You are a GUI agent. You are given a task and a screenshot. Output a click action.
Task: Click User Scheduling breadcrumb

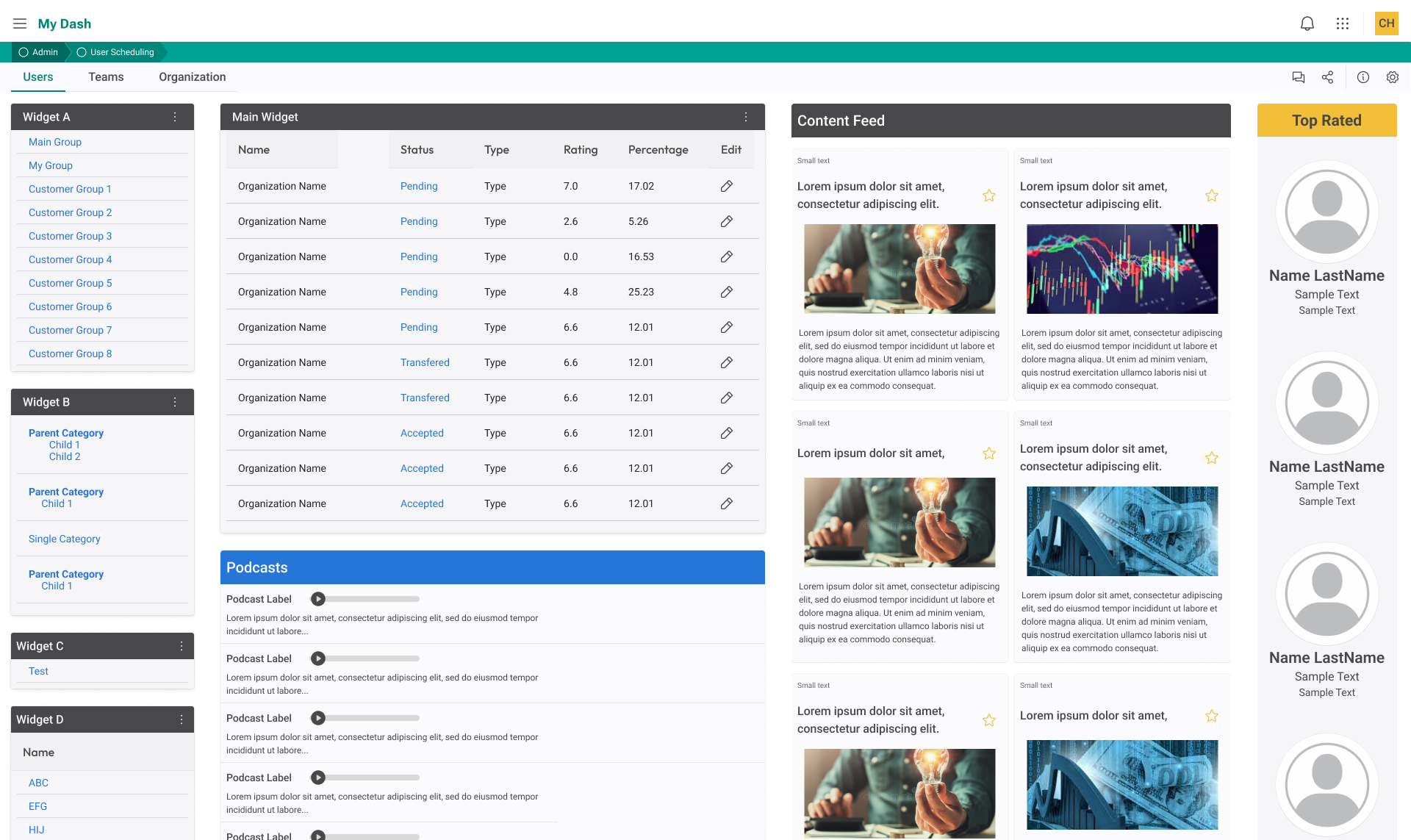[x=121, y=52]
